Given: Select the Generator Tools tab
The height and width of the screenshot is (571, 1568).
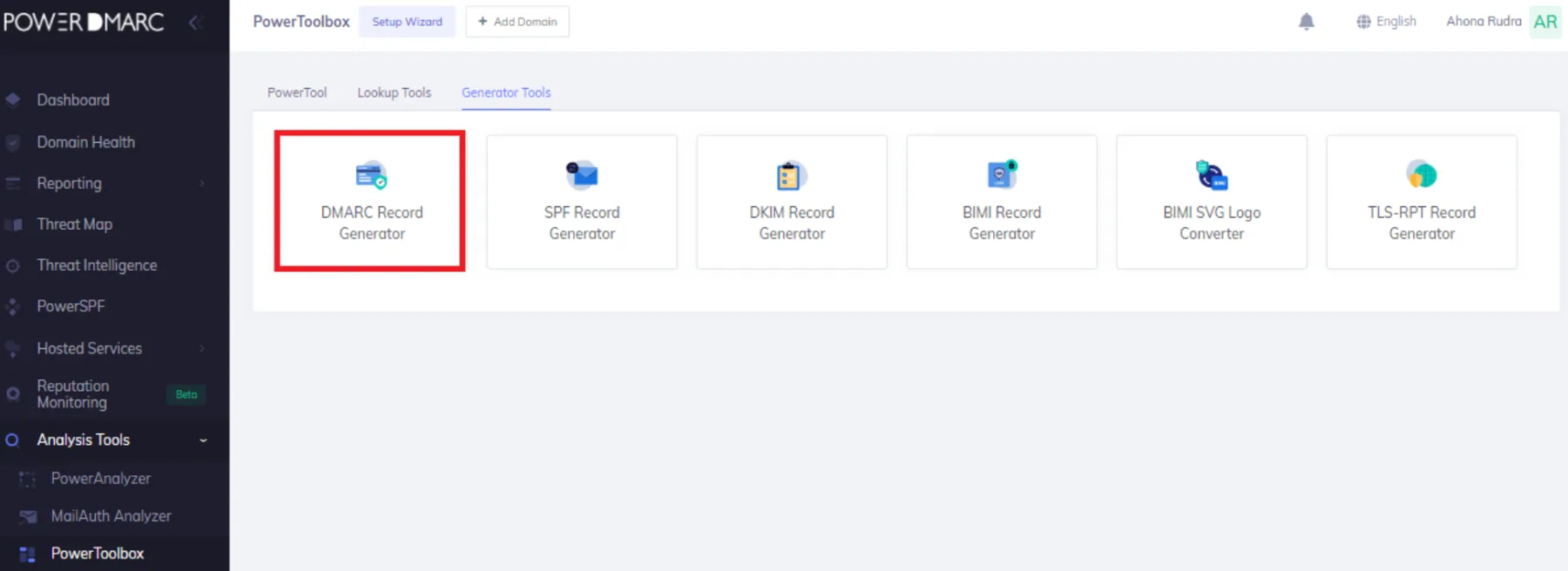Looking at the screenshot, I should [x=506, y=92].
